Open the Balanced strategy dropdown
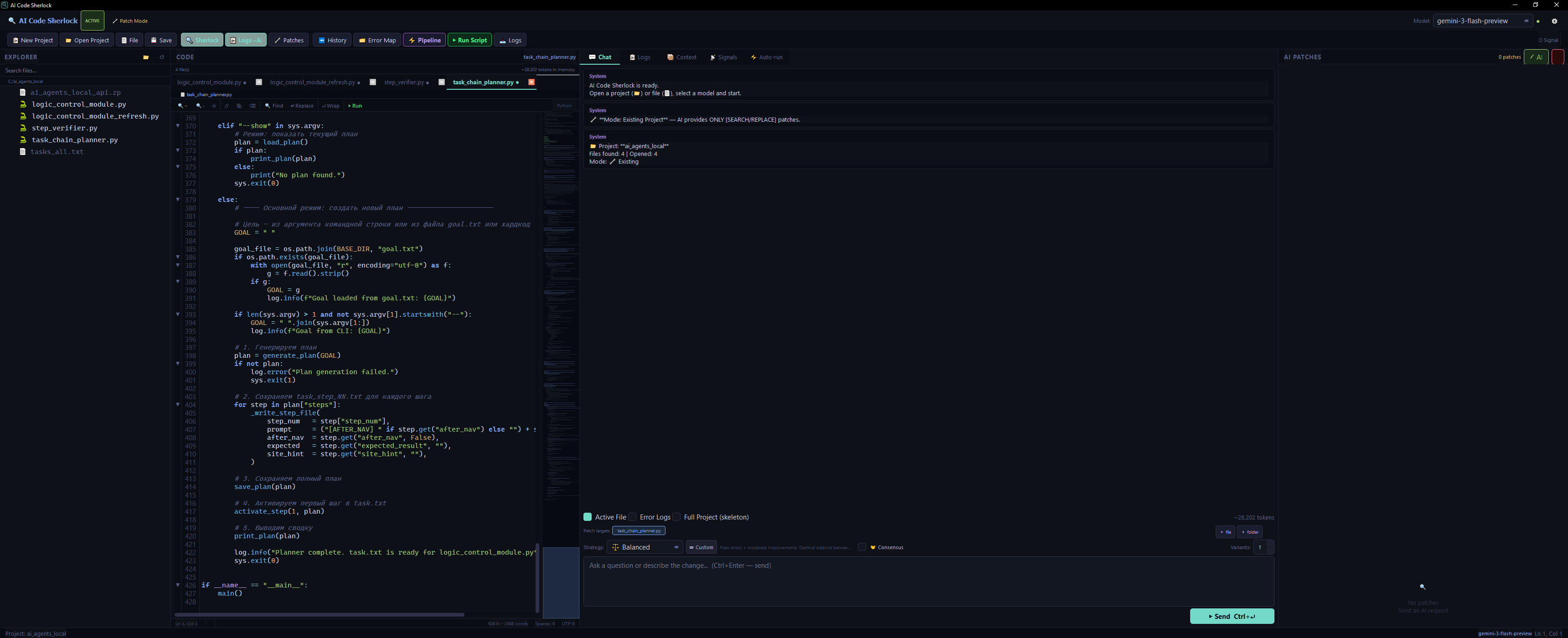Image resolution: width=1568 pixels, height=638 pixels. click(x=645, y=547)
